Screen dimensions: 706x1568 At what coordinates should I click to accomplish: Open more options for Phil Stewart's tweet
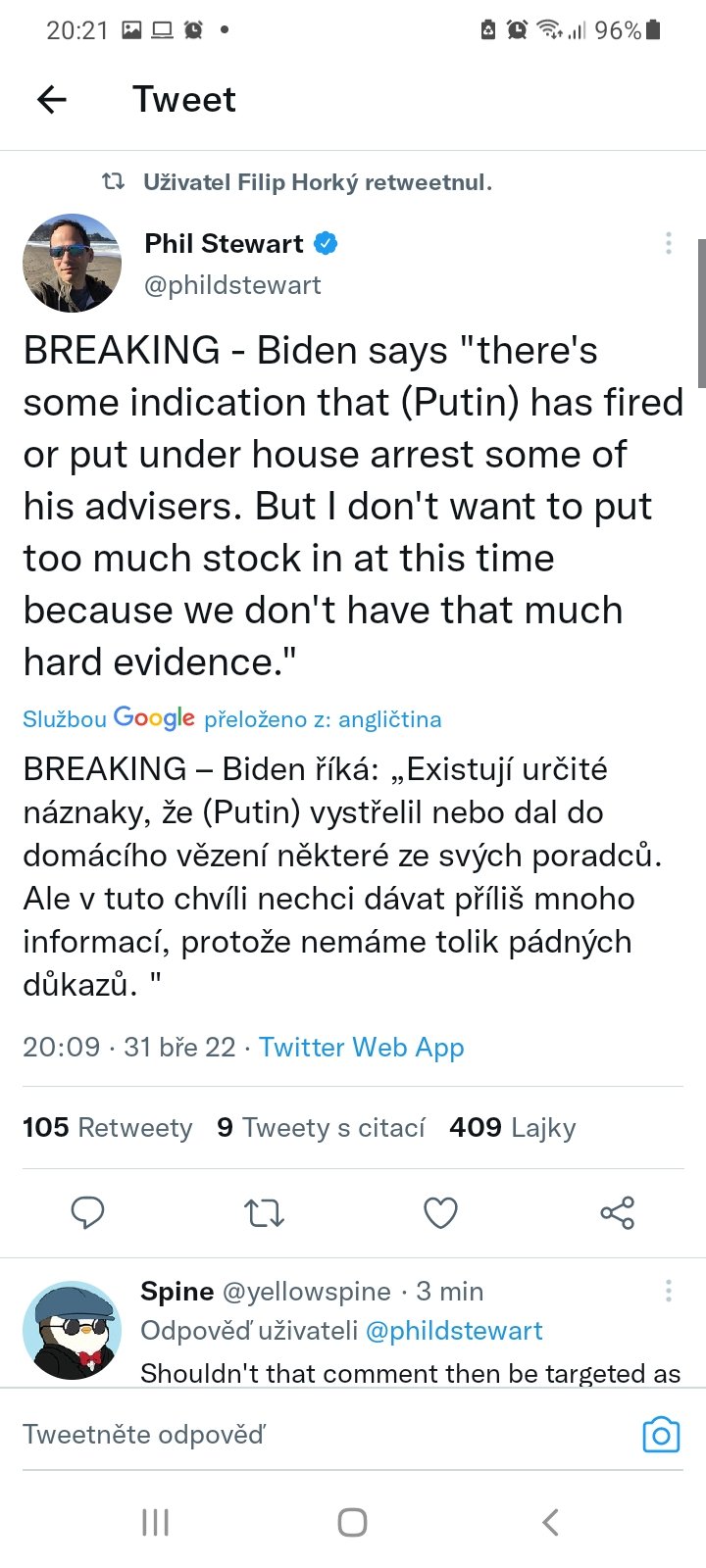(x=669, y=243)
